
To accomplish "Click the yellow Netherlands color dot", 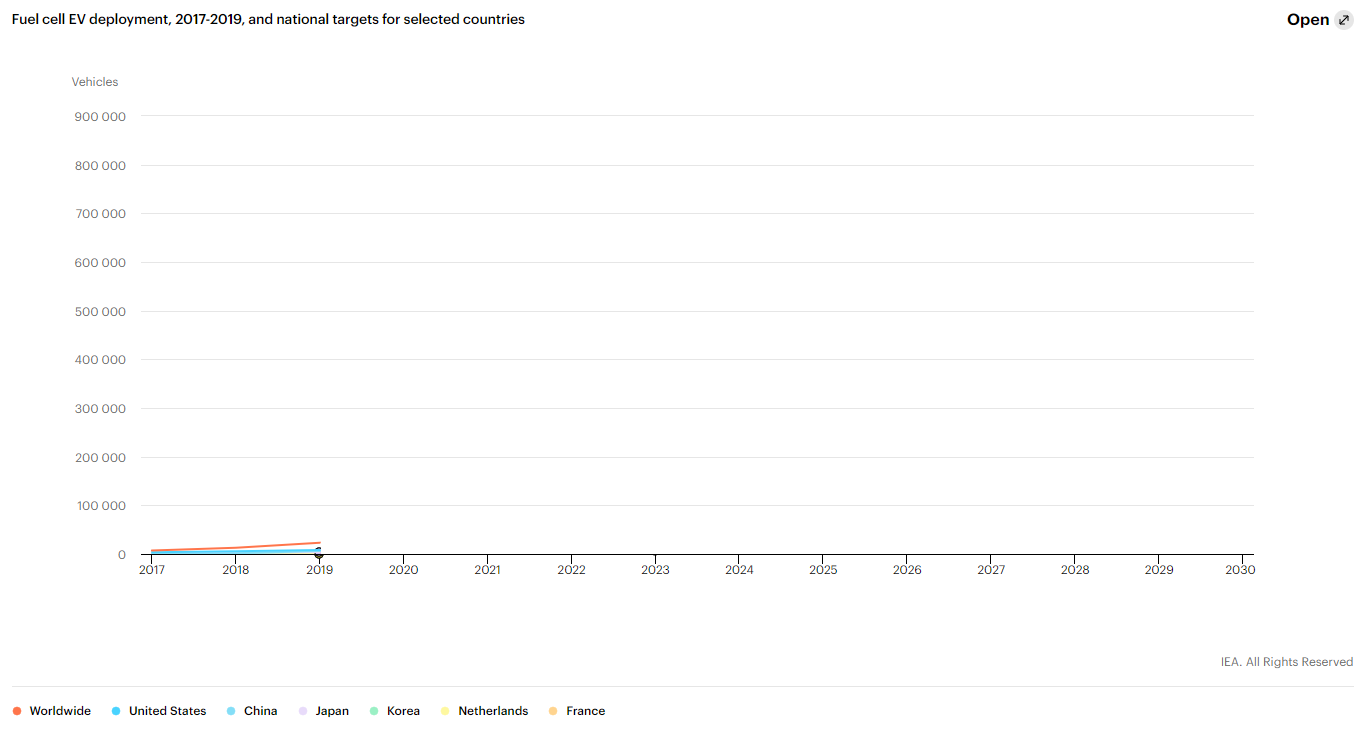I will coord(445,711).
